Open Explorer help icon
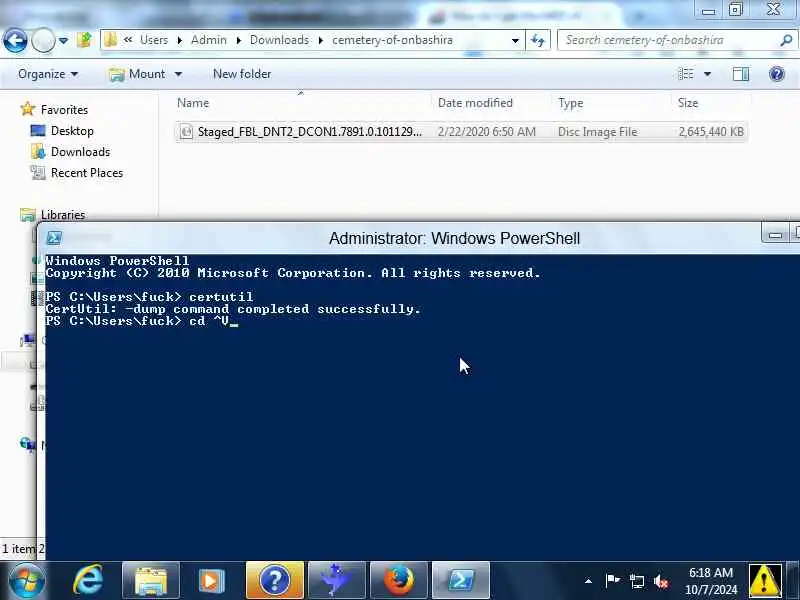 [x=777, y=74]
